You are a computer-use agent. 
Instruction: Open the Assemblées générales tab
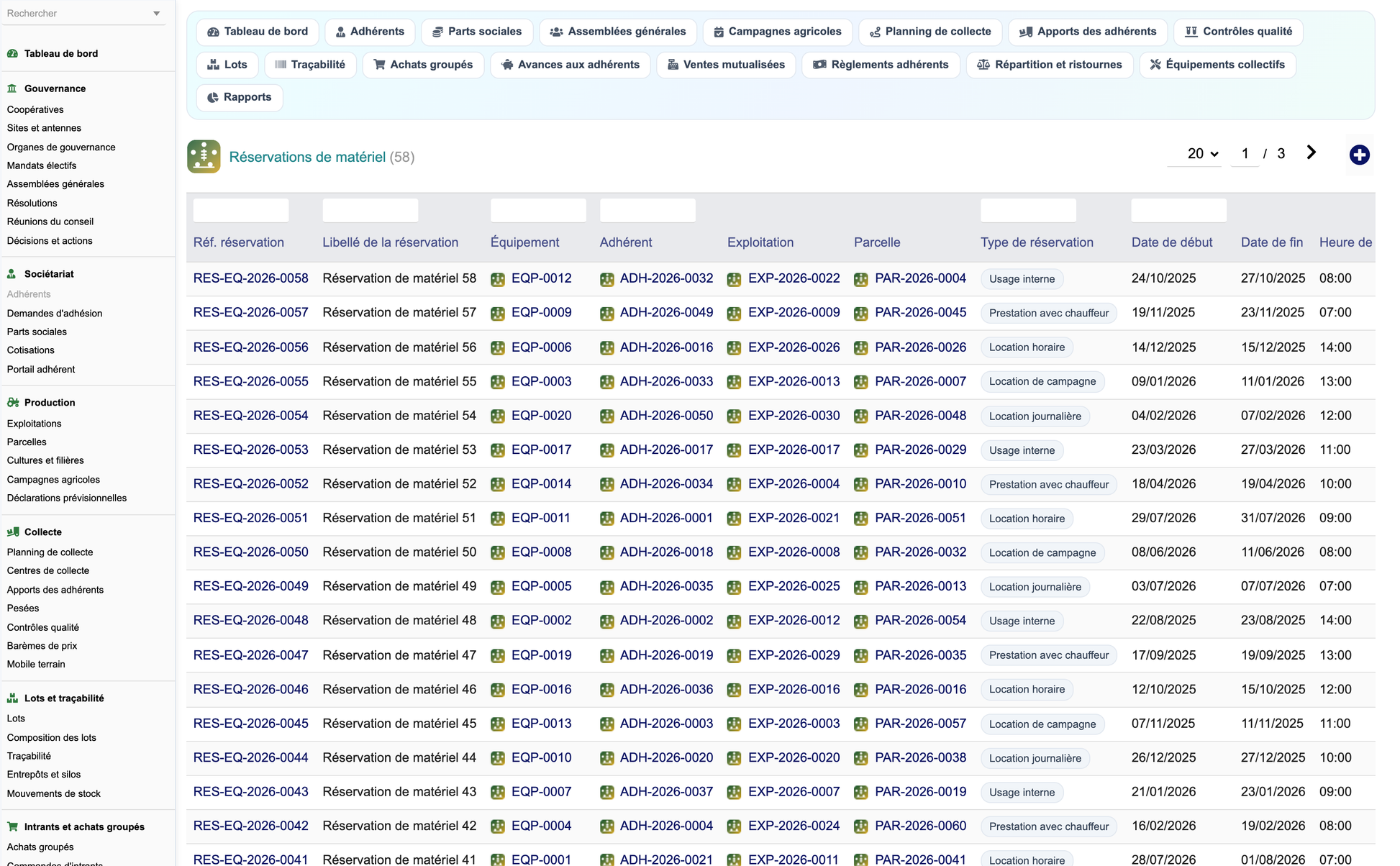tap(618, 32)
